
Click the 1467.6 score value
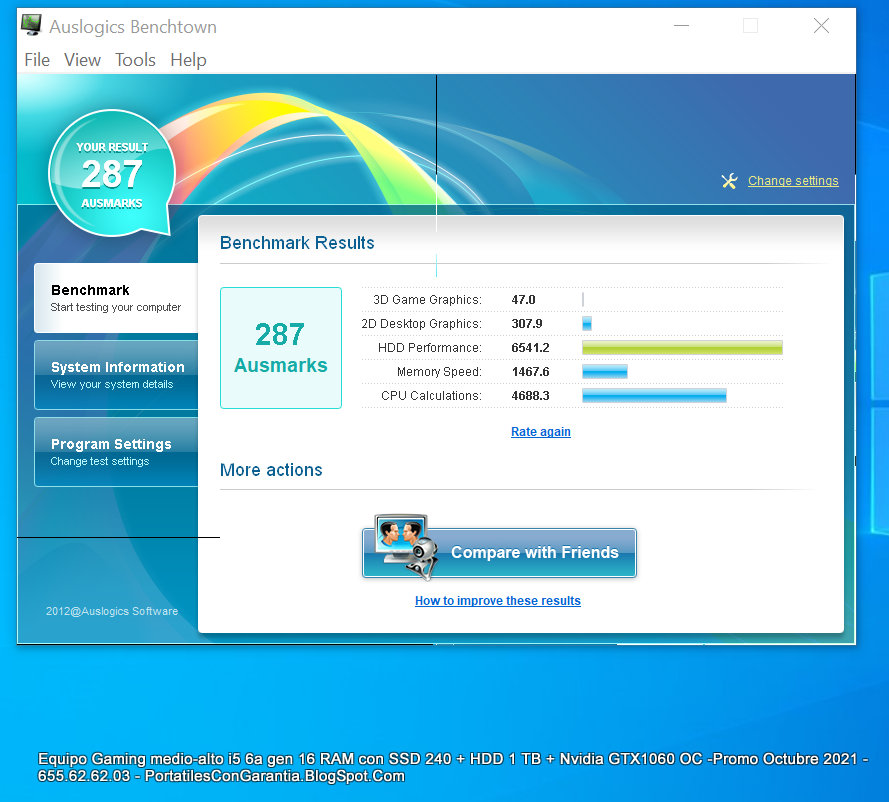[530, 372]
